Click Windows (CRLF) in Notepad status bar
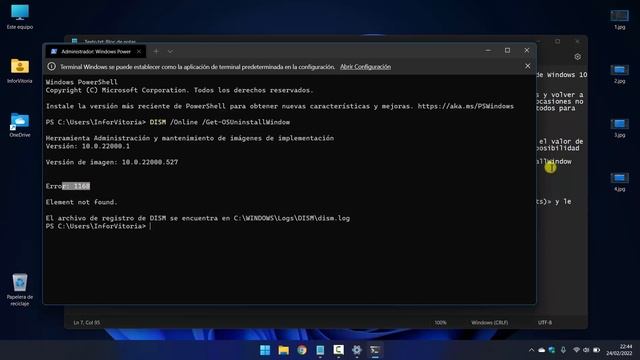This screenshot has height=360, width=640. (x=489, y=322)
